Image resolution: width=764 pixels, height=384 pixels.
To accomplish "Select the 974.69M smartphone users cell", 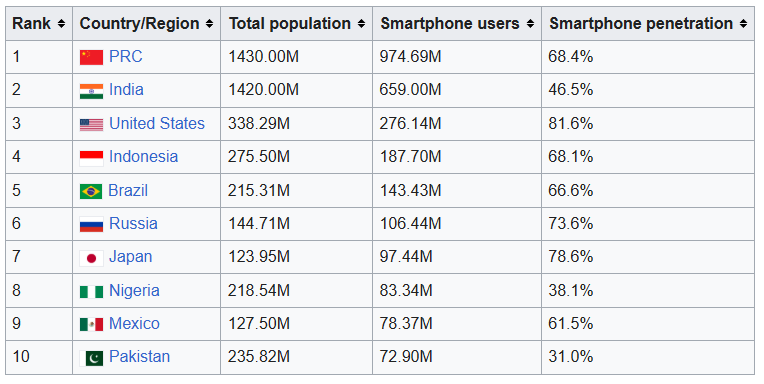I will pyautogui.click(x=457, y=57).
